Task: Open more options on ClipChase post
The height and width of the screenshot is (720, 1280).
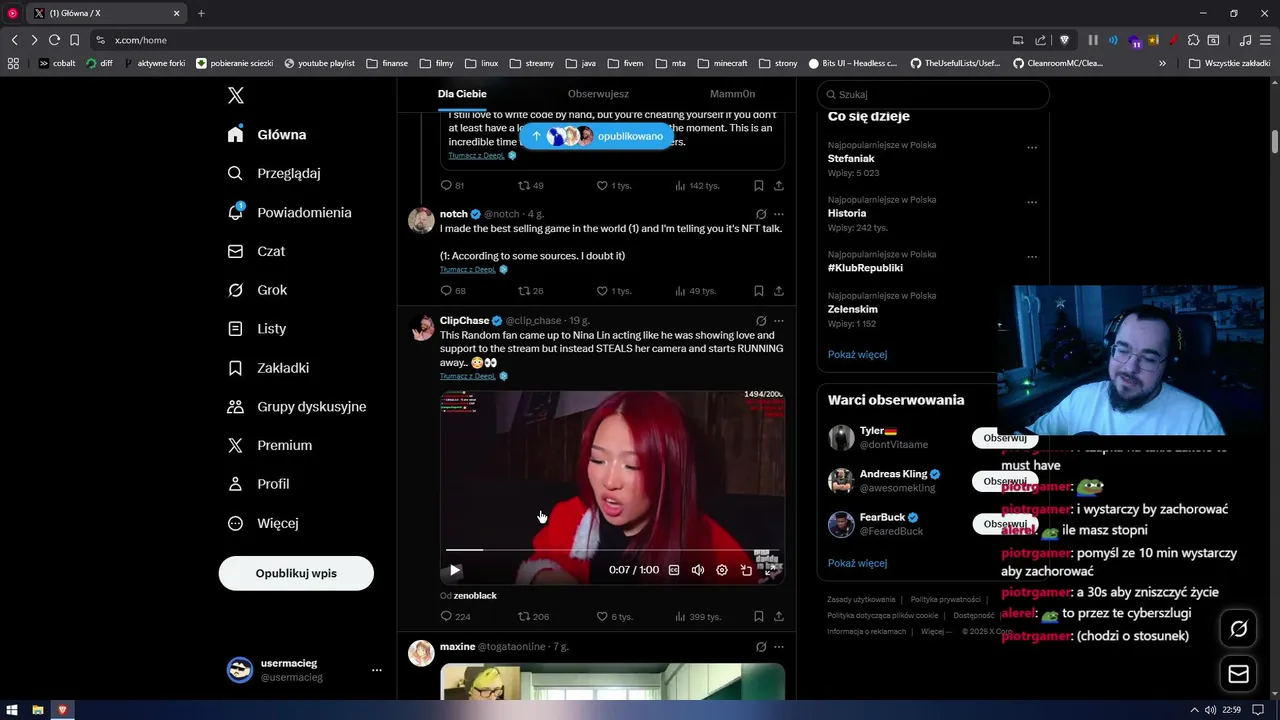Action: [778, 321]
